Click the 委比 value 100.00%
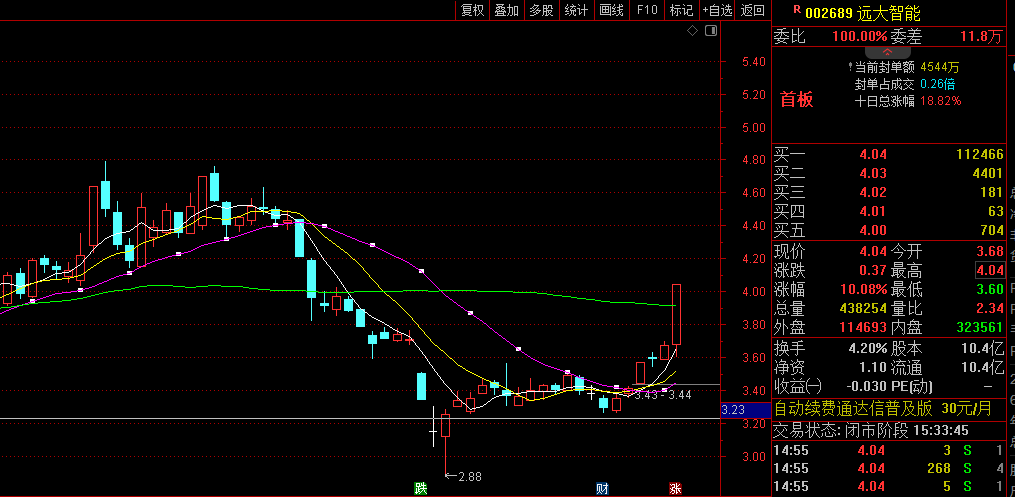1015x497 pixels. 859,36
